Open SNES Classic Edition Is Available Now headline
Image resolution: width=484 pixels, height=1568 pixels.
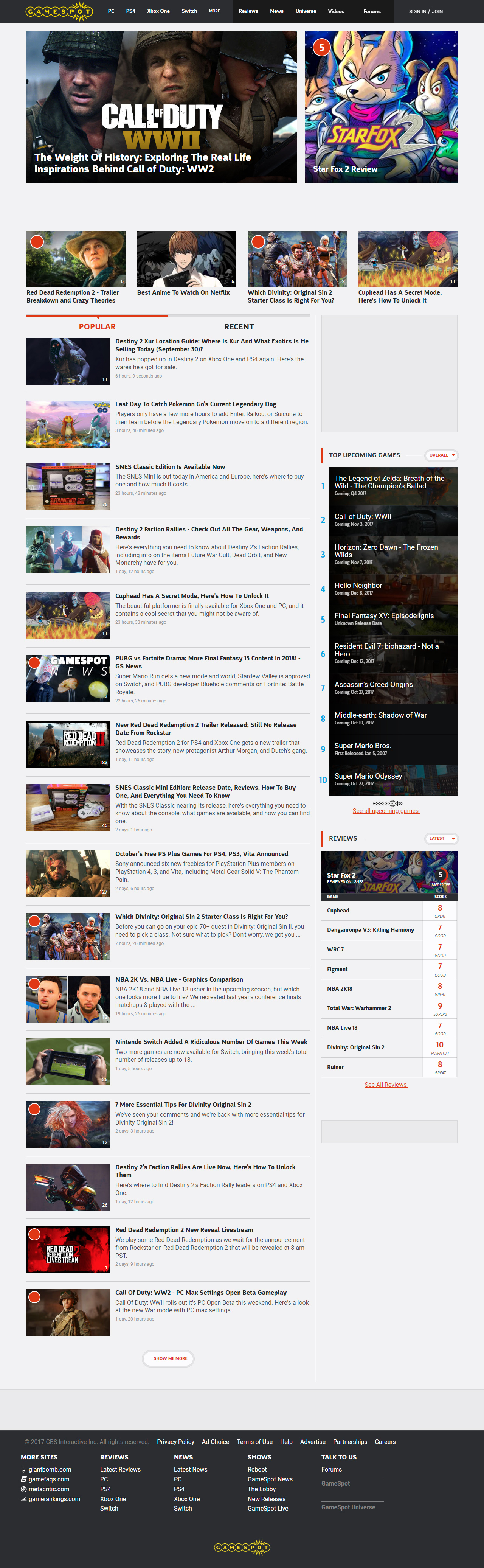click(x=170, y=467)
